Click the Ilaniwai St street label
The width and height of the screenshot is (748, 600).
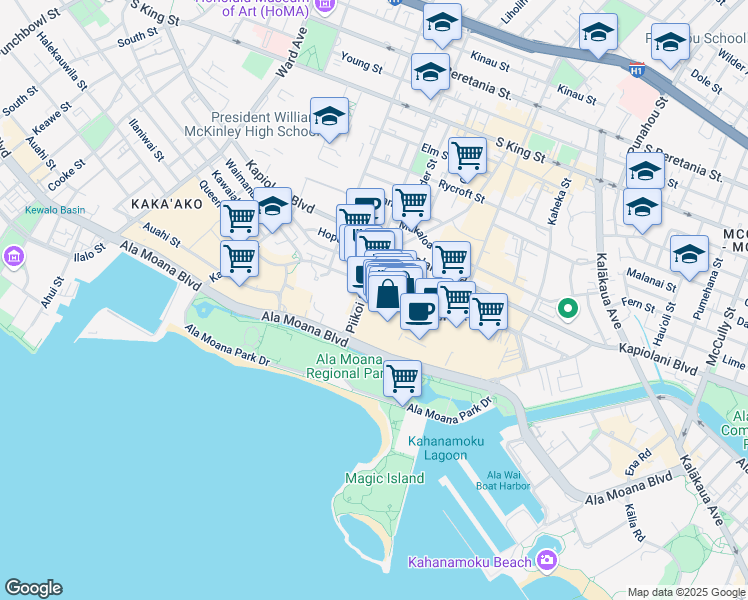coord(146,140)
